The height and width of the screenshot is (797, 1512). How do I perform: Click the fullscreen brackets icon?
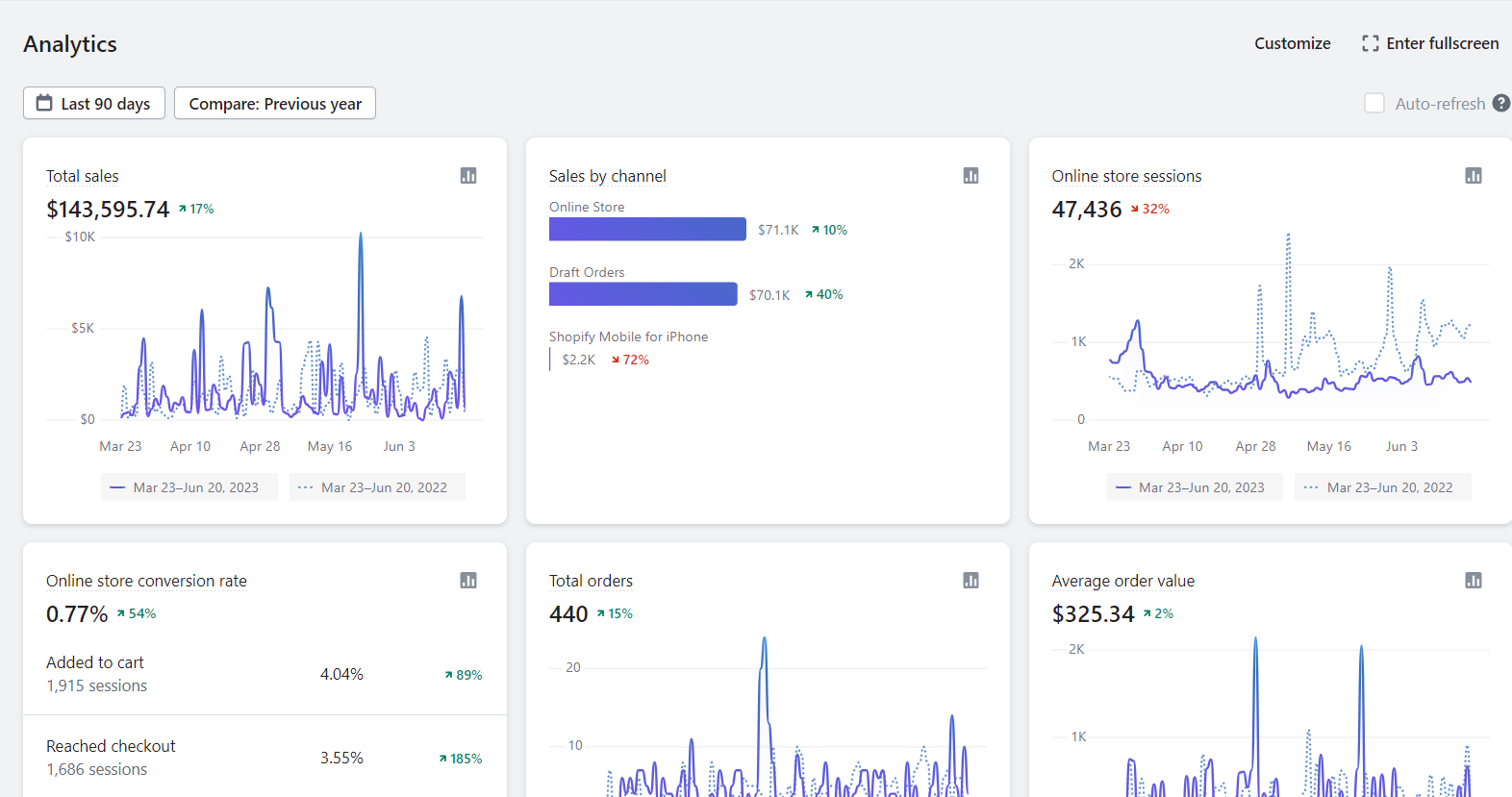[1370, 43]
